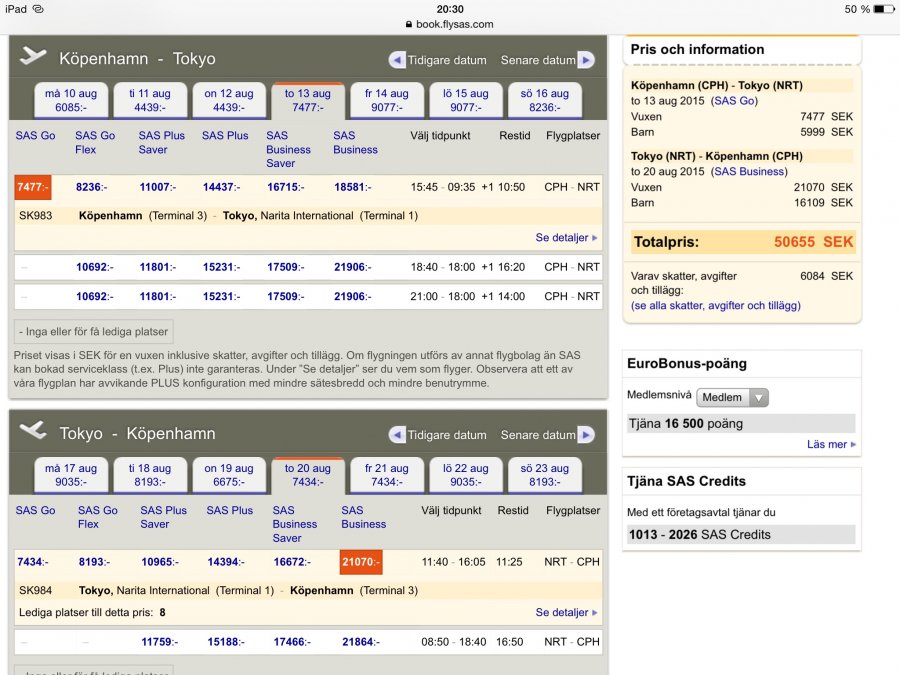Click later dates arrow for Köpenhamn–Tokyo
Viewport: 900px width, 675px height.
586,60
